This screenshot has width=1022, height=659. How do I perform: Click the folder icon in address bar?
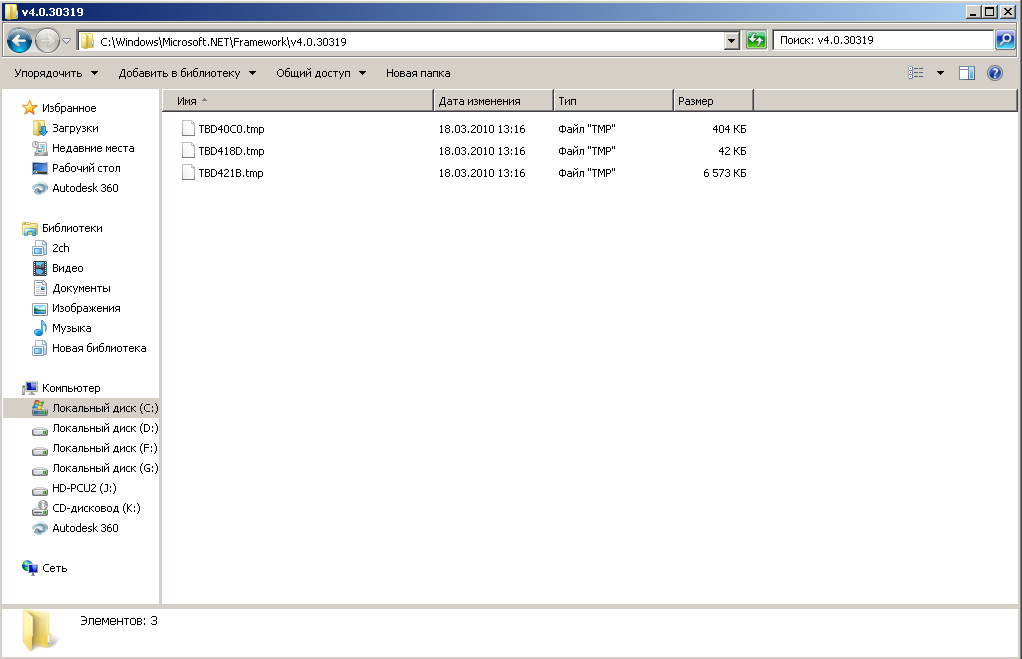pos(87,42)
